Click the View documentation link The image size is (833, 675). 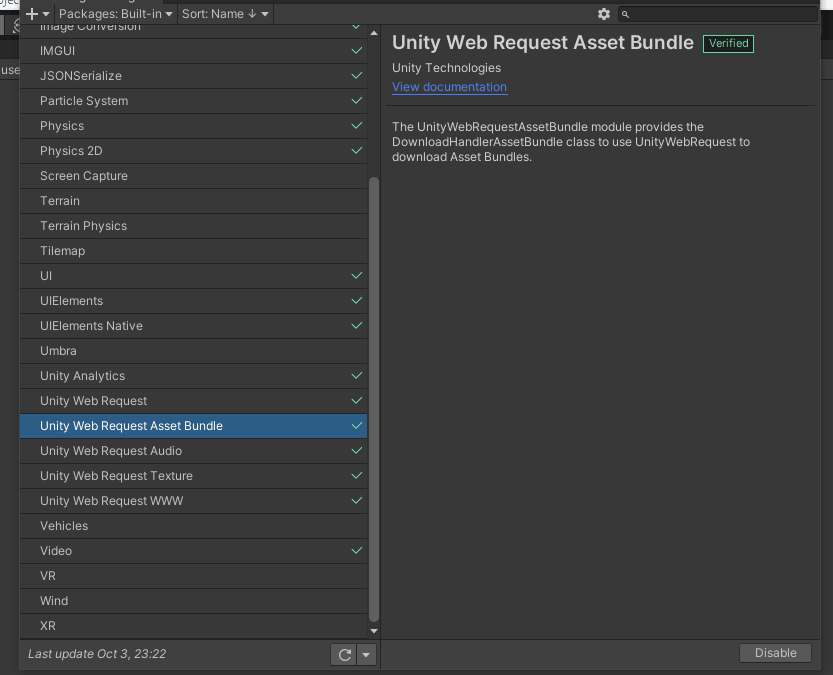coord(449,87)
